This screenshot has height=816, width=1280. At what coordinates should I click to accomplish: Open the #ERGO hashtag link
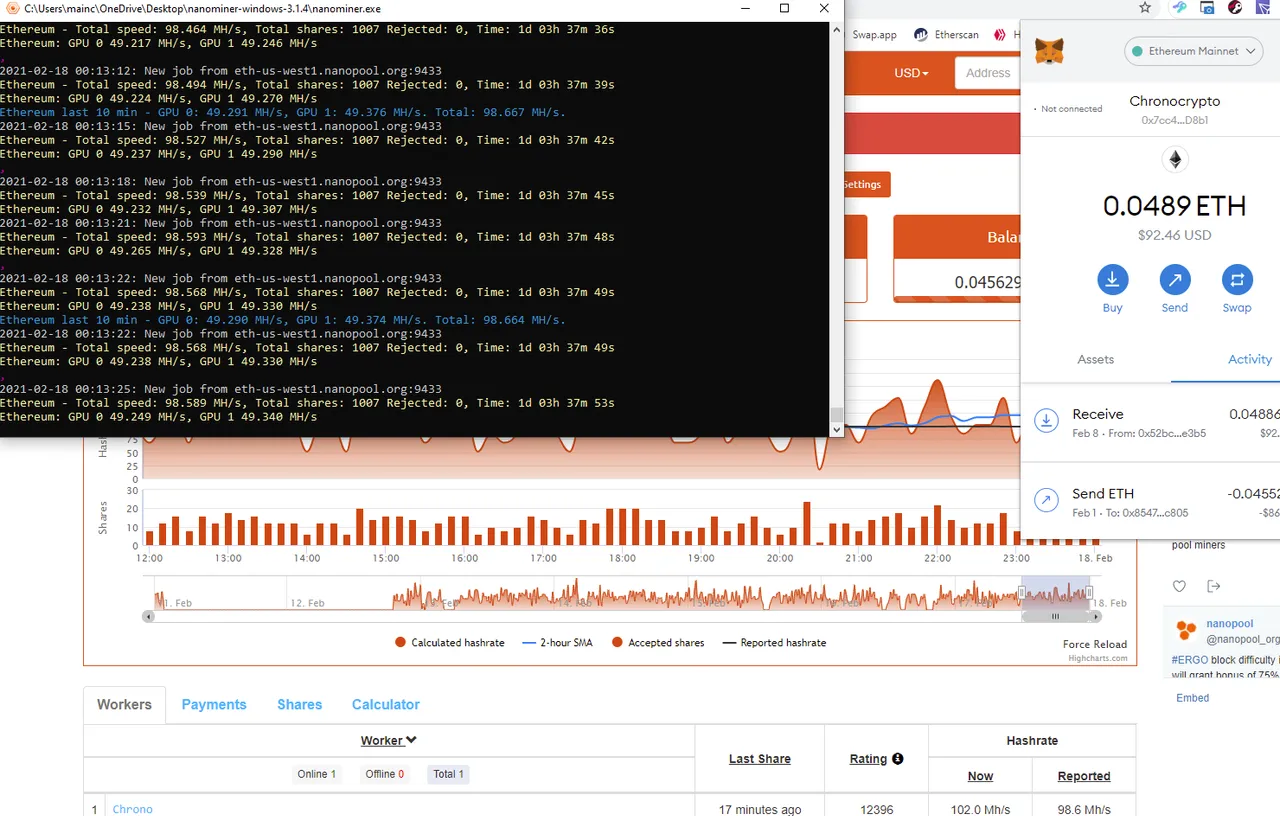(x=1189, y=660)
